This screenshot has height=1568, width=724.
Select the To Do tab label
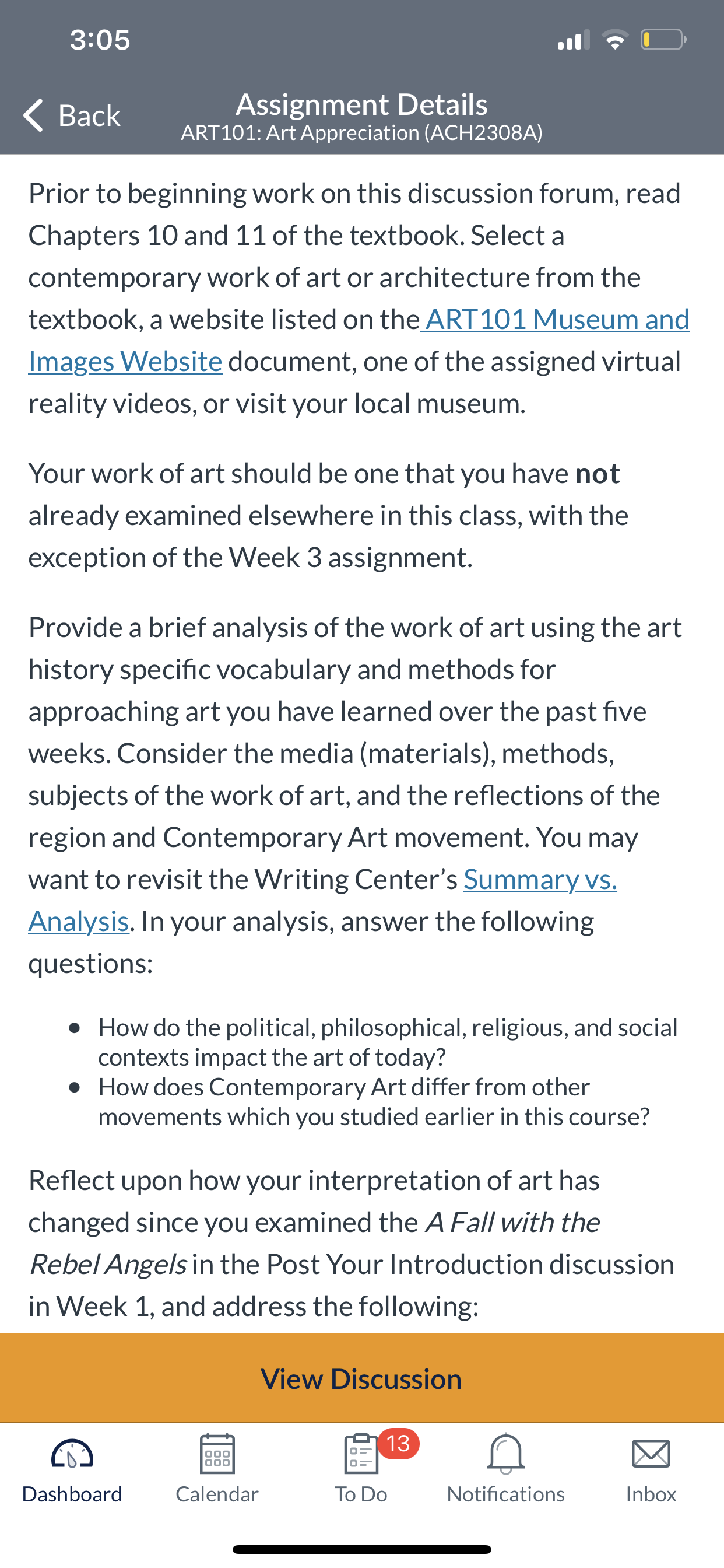point(361,1494)
